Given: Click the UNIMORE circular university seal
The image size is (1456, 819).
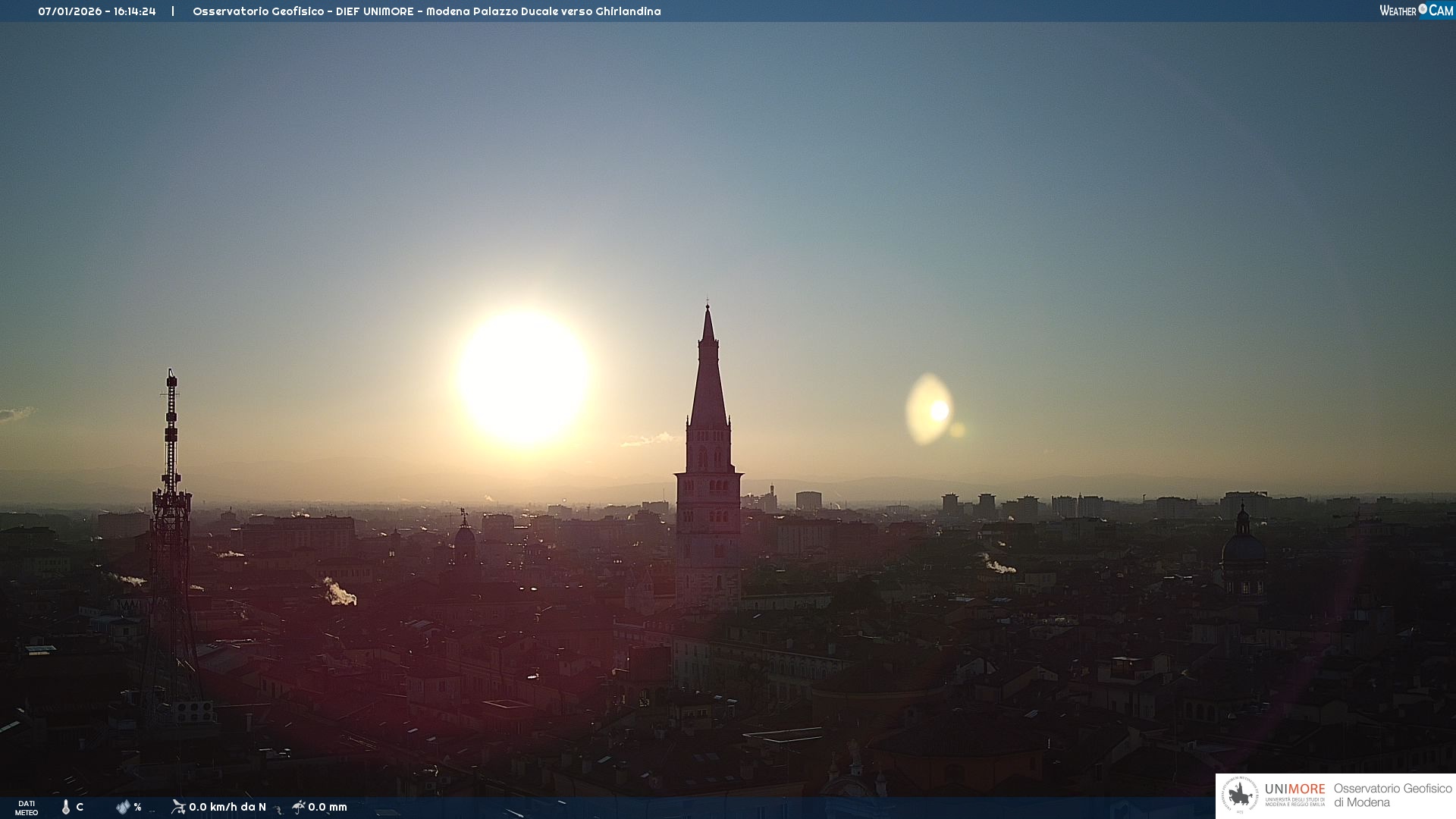Looking at the screenshot, I should (x=1240, y=795).
